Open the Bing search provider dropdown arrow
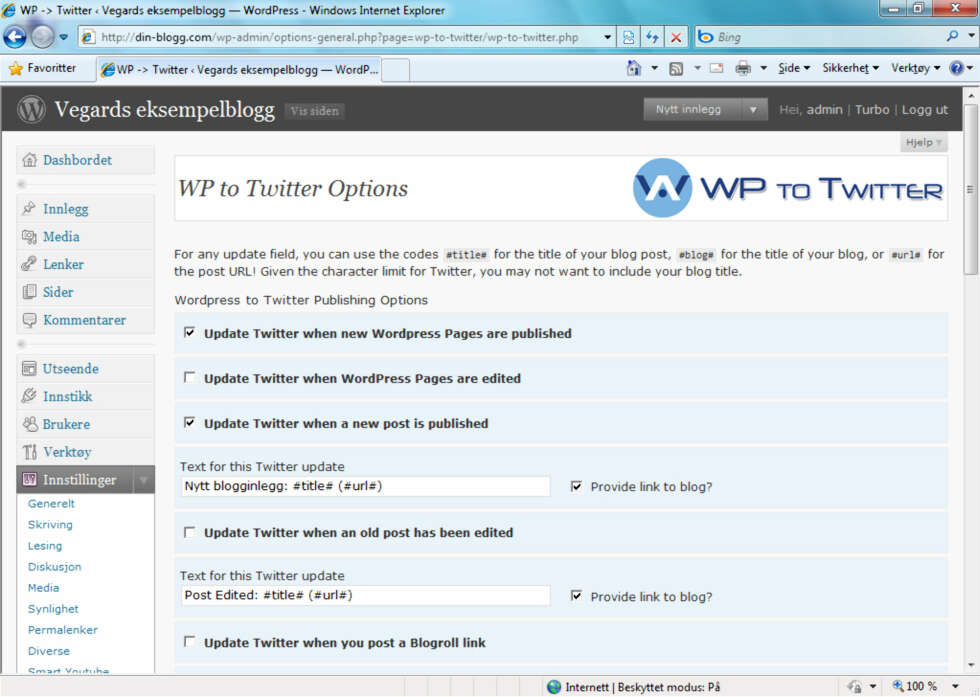980x697 pixels. (x=971, y=36)
